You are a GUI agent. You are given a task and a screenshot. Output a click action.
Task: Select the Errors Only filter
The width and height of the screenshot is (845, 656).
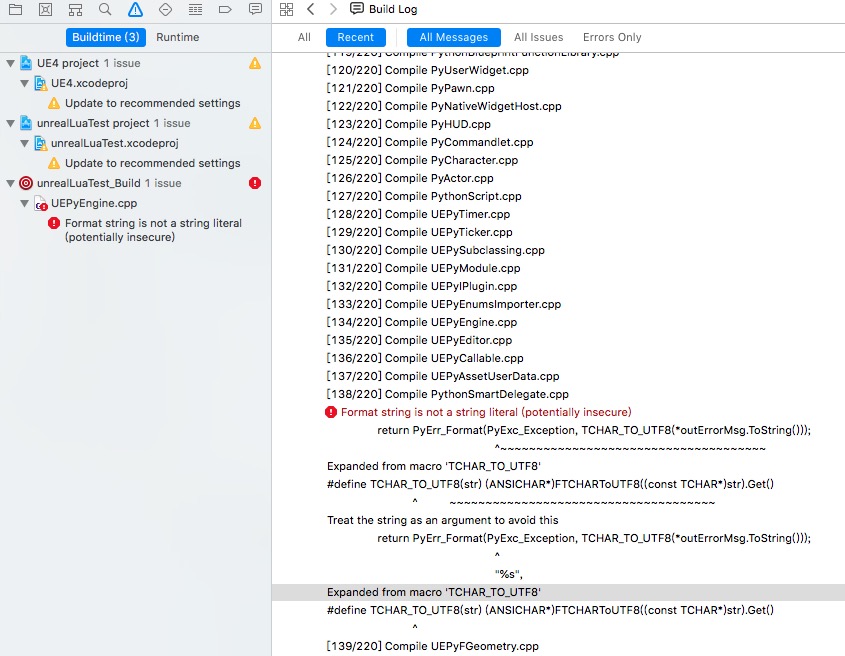[x=611, y=37]
